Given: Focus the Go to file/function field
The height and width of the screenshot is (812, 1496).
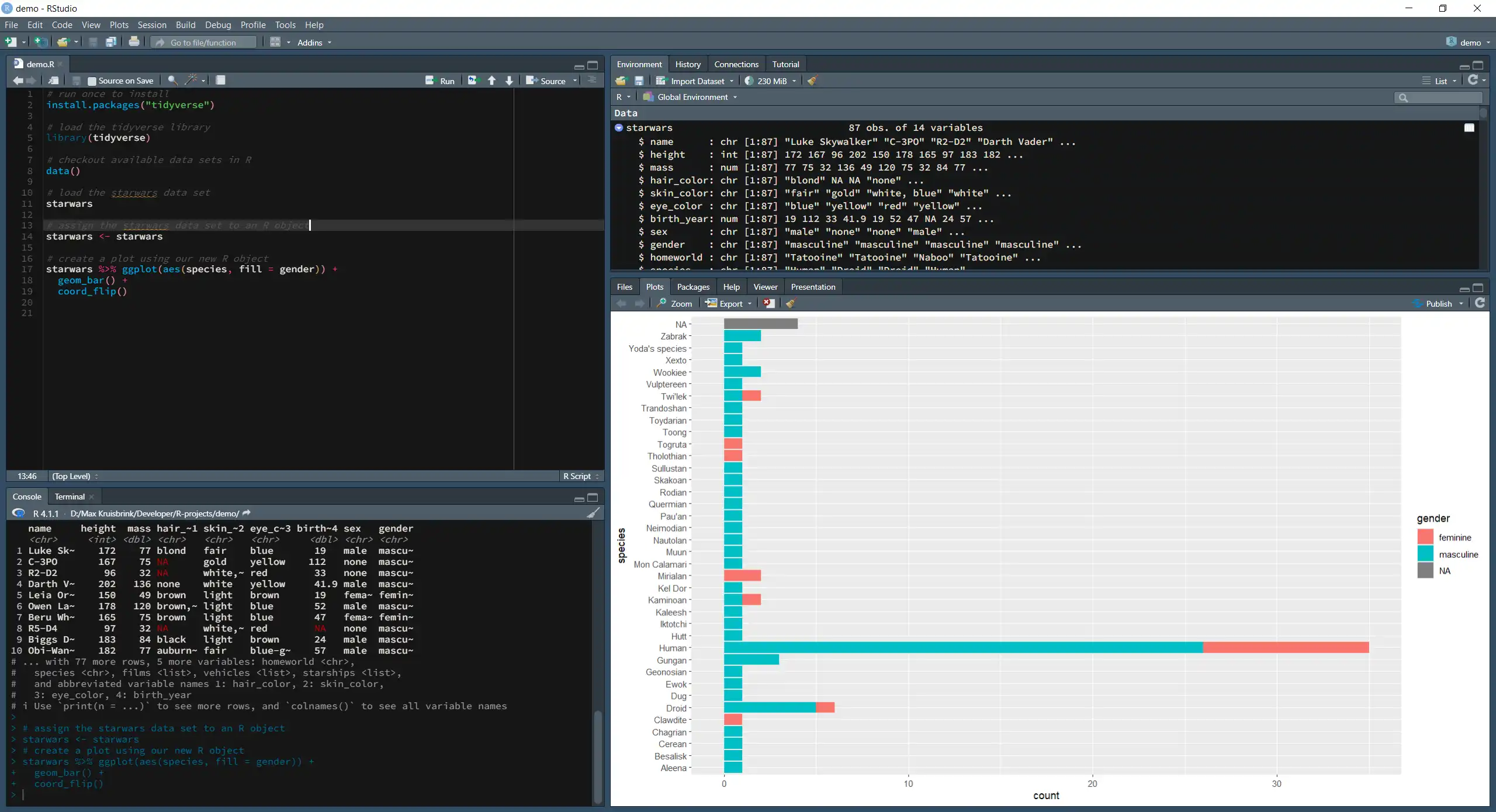Looking at the screenshot, I should coord(204,42).
